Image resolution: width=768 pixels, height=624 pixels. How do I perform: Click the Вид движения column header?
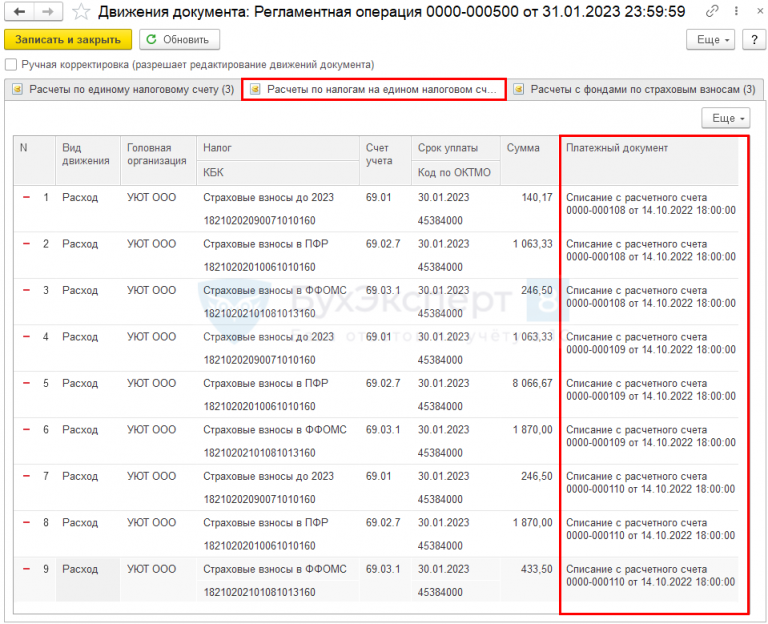point(88,161)
